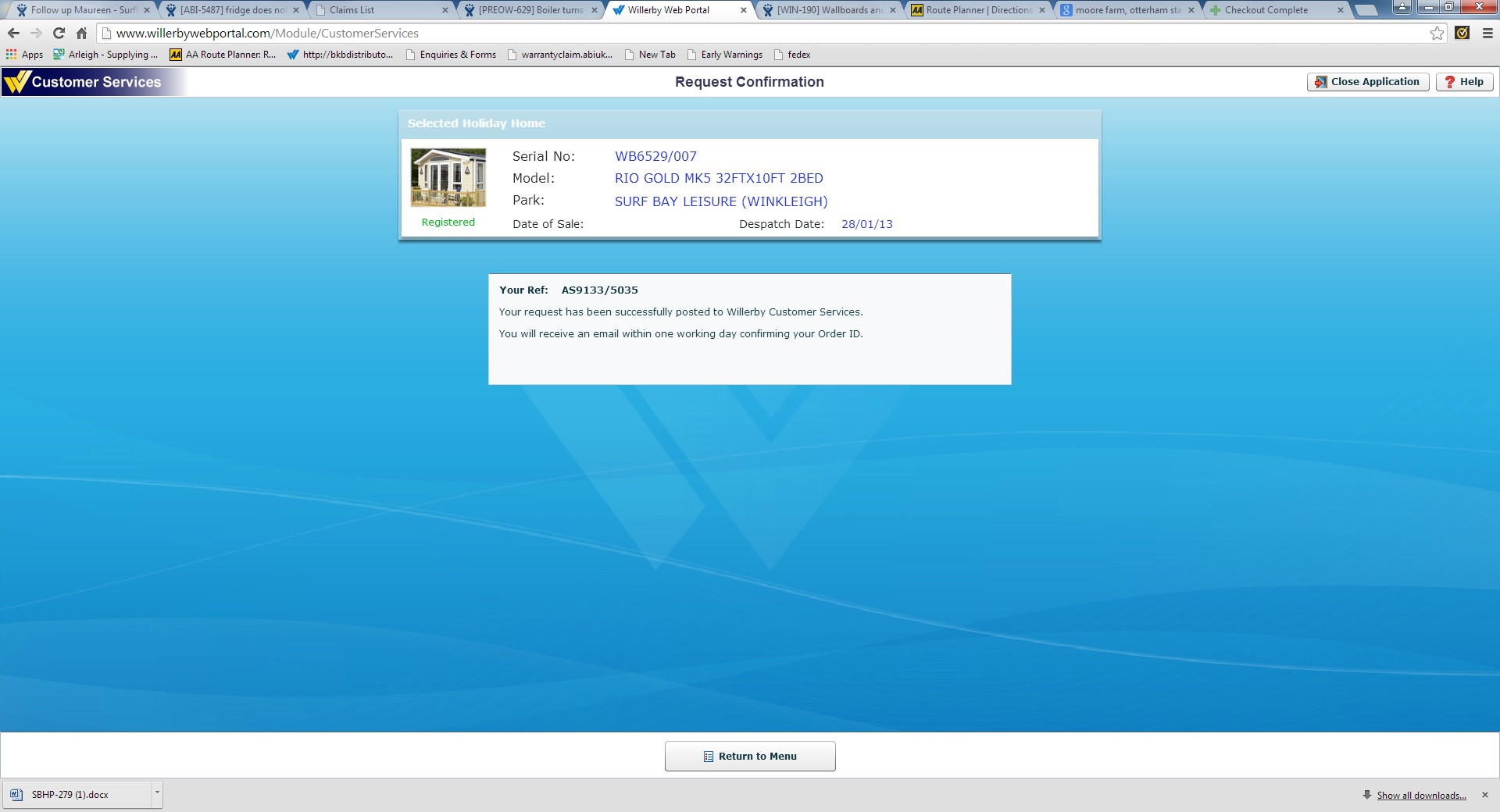Open the fedex bookmark

pyautogui.click(x=791, y=55)
